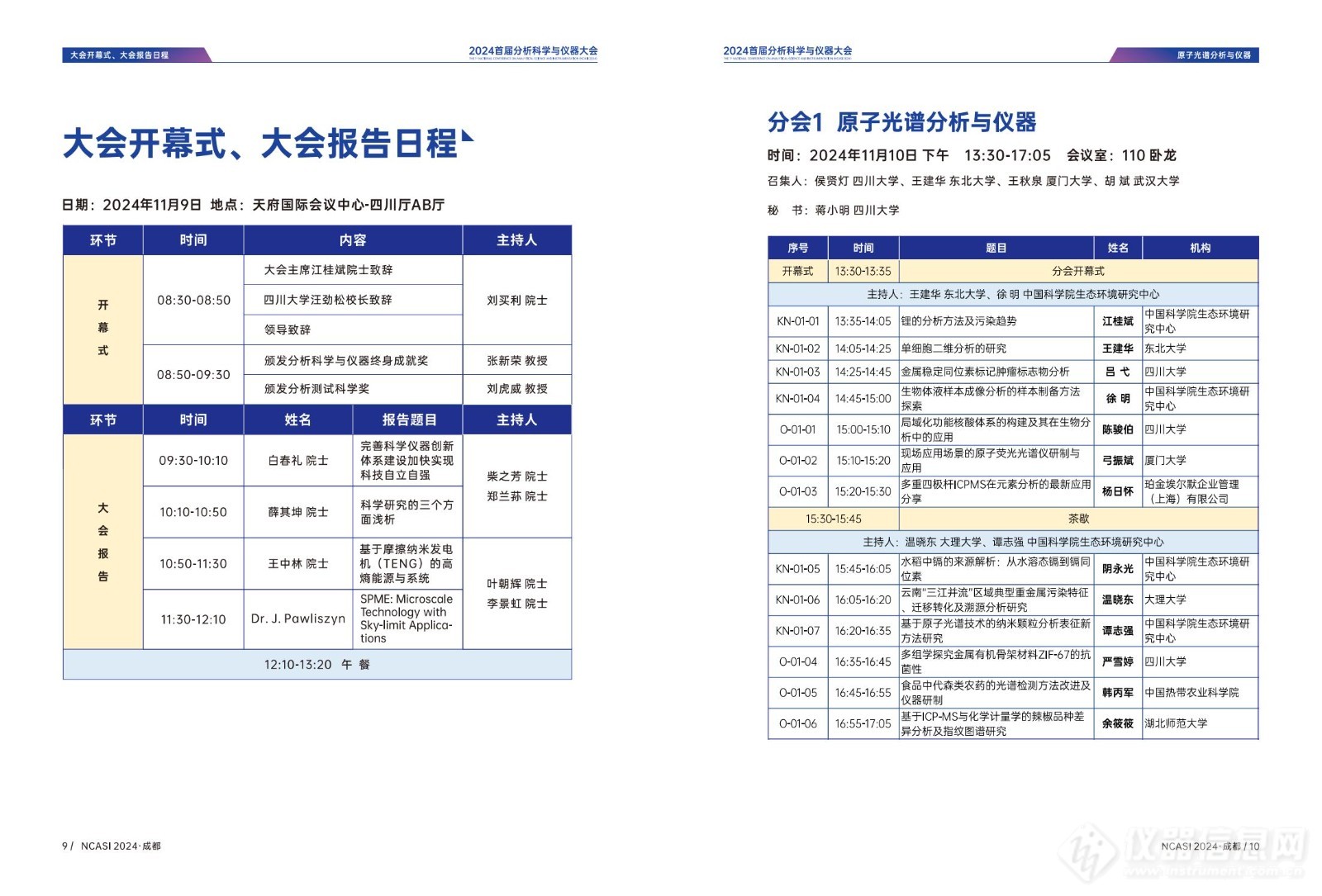The image size is (1322, 896).
Task: Select the cell O-01-01
Action: (798, 429)
